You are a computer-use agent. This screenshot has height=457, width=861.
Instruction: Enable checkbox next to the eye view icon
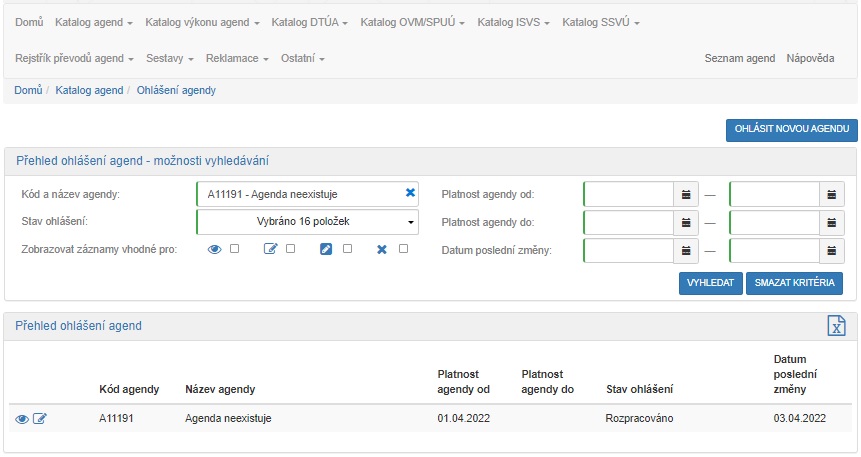point(234,249)
